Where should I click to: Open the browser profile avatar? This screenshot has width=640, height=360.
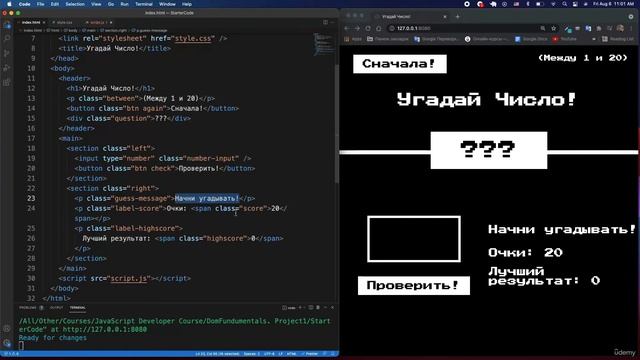[x=620, y=28]
